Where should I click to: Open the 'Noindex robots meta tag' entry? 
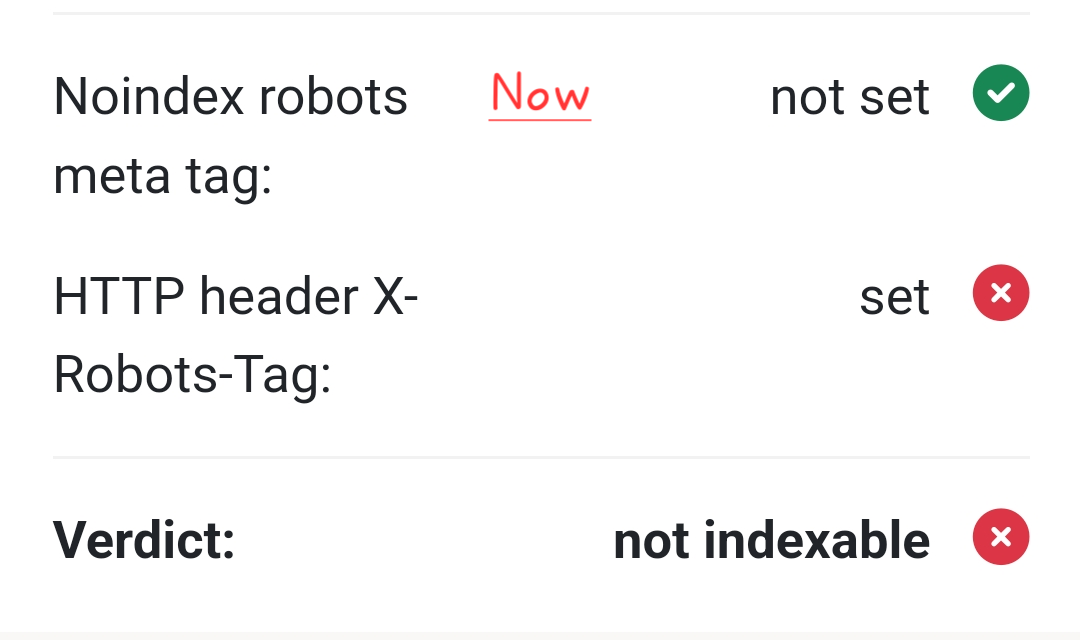pos(231,135)
